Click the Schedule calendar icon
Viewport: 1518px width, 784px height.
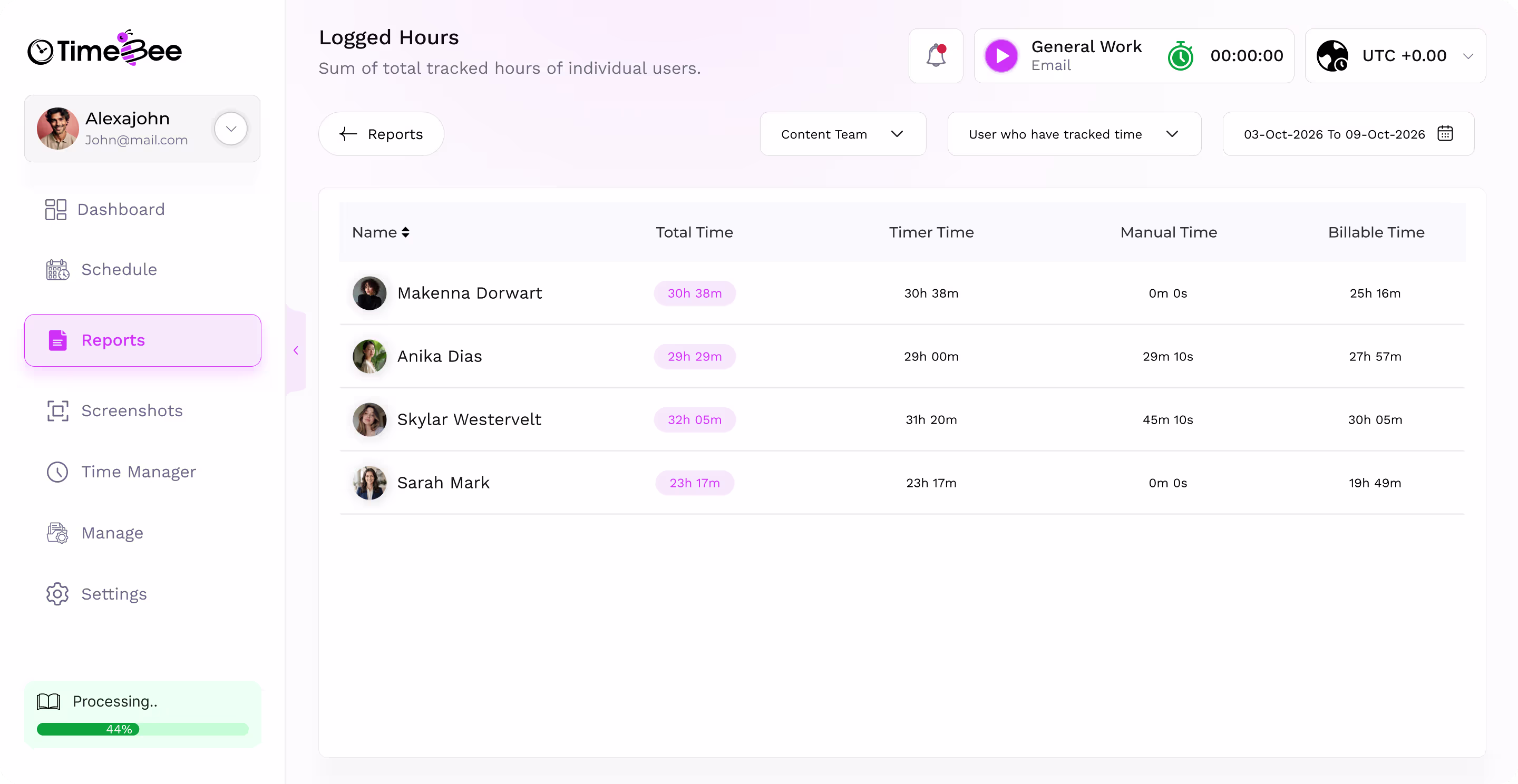coord(58,270)
